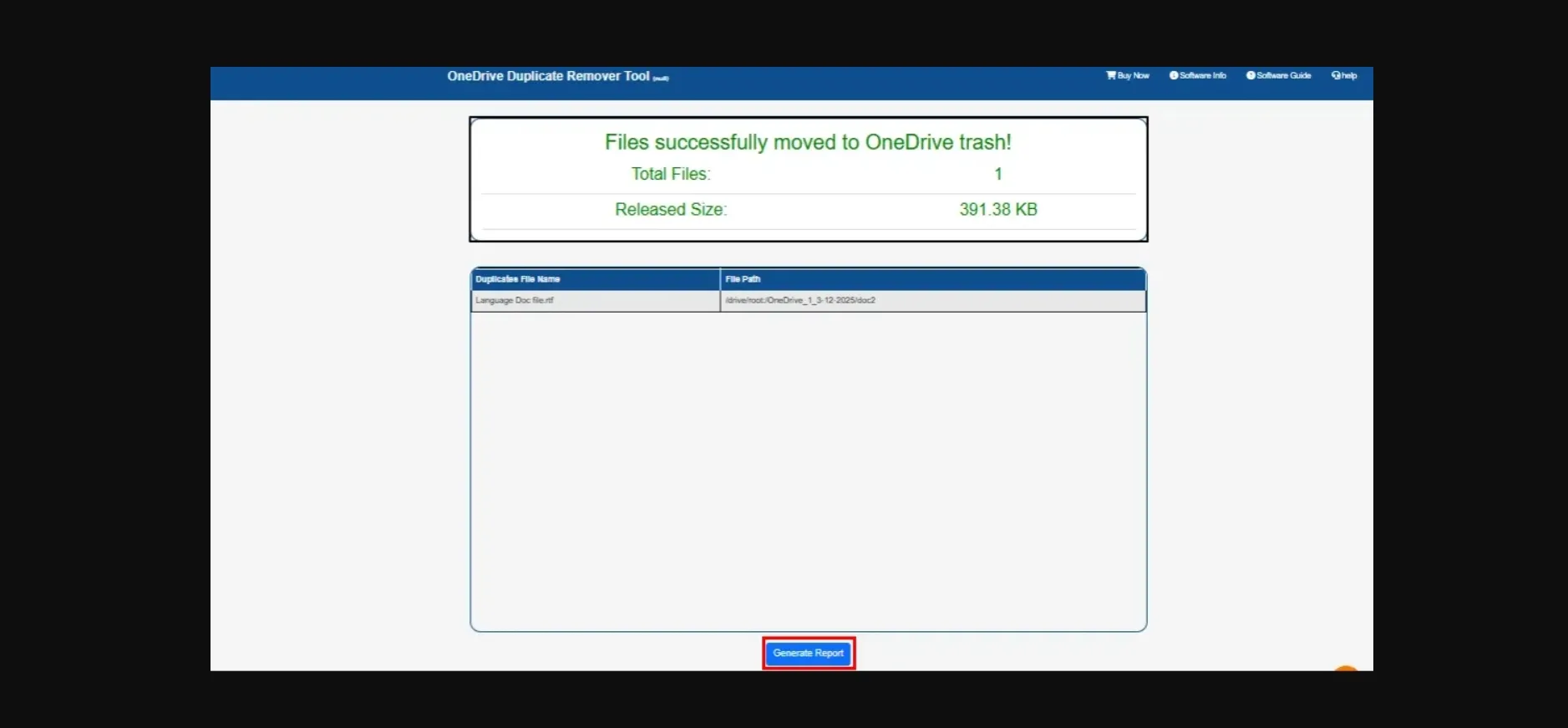Screen dimensions: 1568x728
Task: Click the Released Size label
Action: [670, 210]
